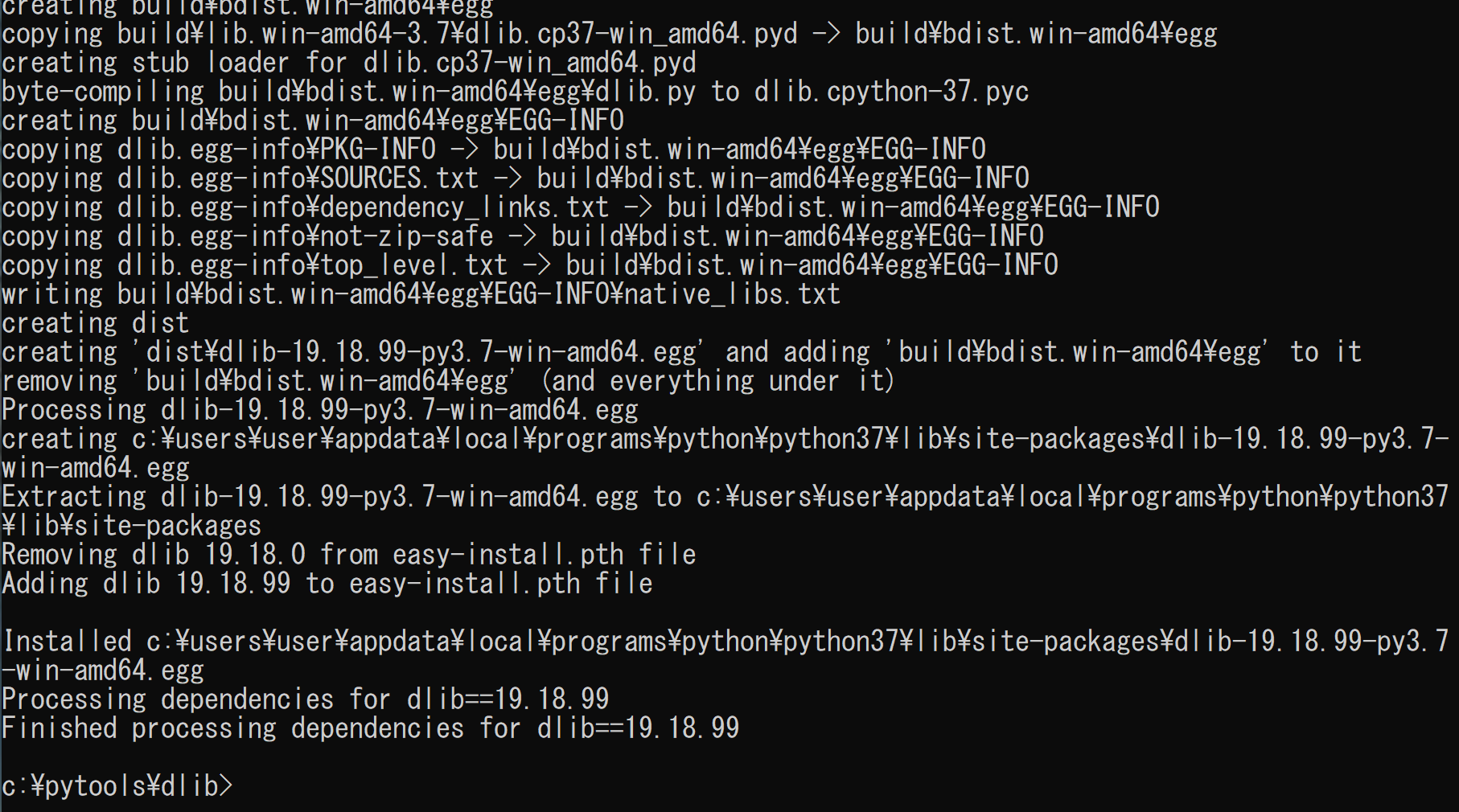This screenshot has height=812, width=1459.
Task: Click the 'Installed c:¥users¥user¥appdata' line
Action: click(x=725, y=641)
